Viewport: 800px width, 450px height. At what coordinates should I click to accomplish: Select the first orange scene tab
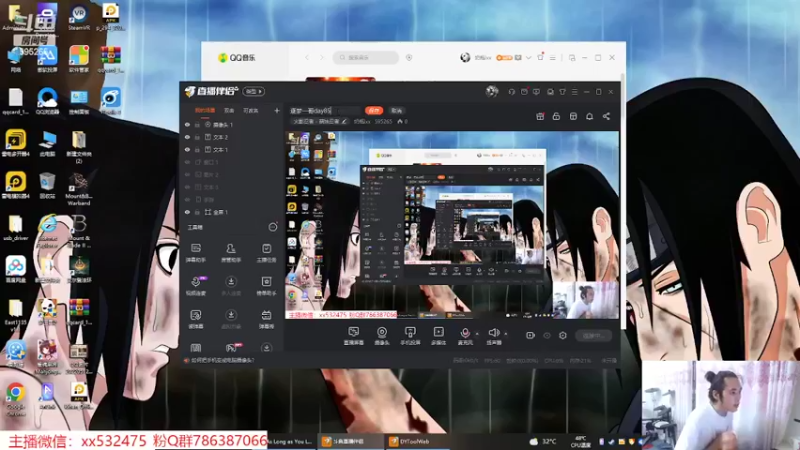coord(205,110)
